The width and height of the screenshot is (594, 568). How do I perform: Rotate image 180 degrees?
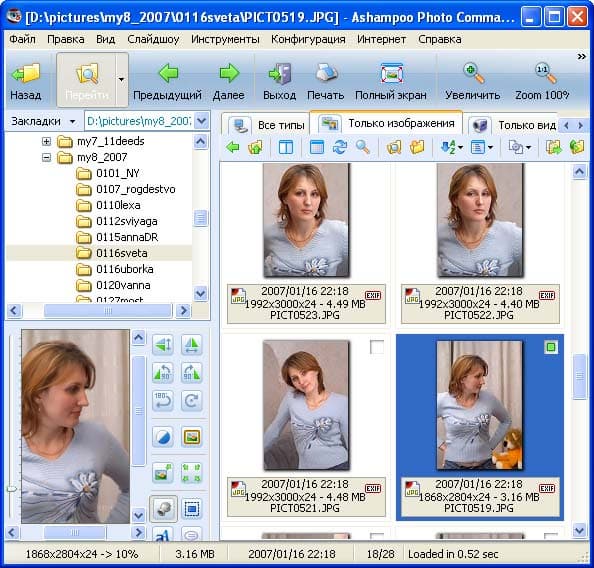[x=163, y=401]
